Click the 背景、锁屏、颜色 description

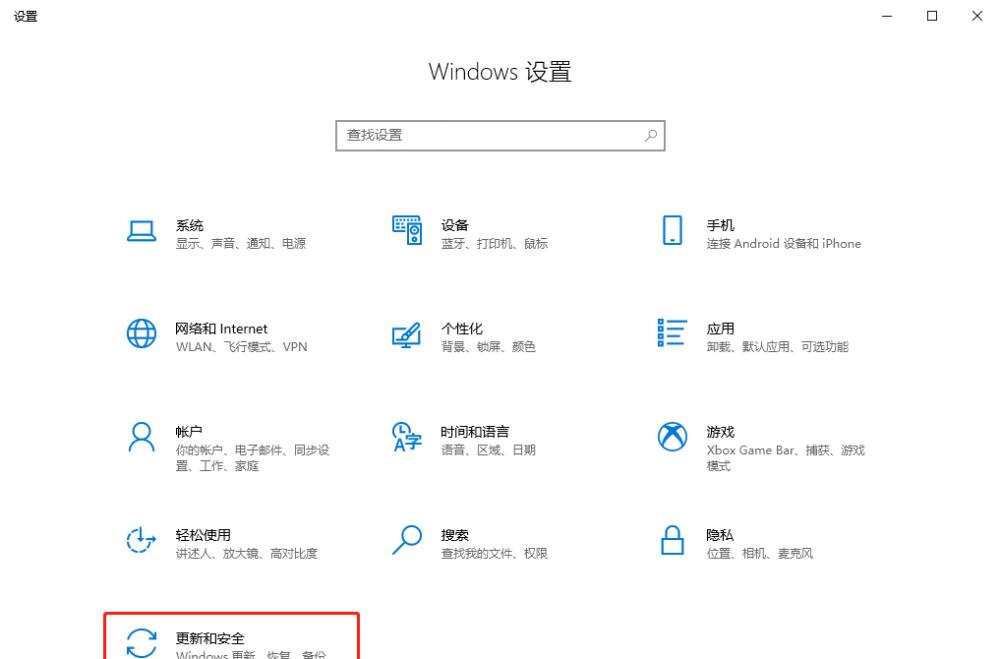pyautogui.click(x=488, y=347)
